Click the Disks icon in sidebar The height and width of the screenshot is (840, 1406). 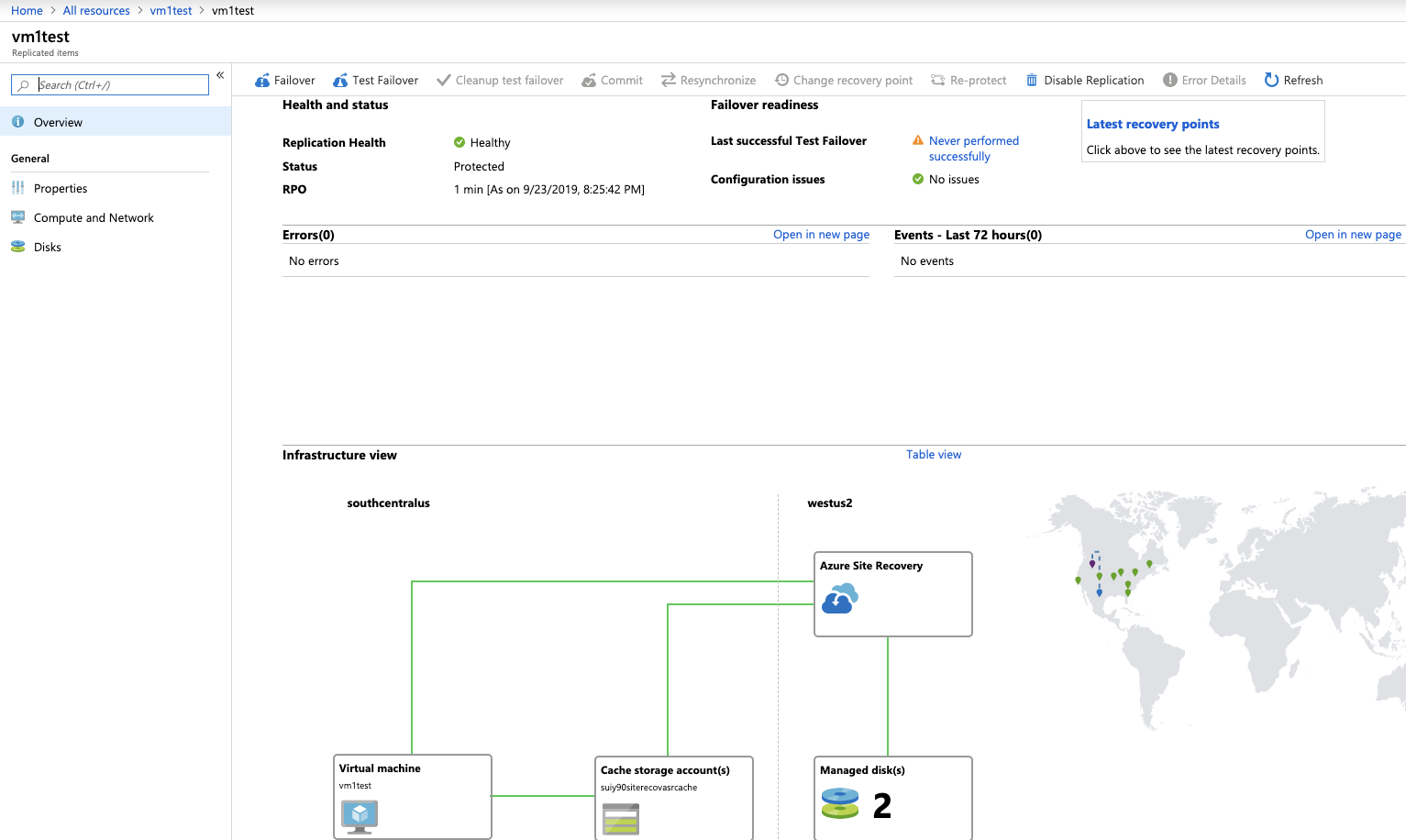click(18, 247)
